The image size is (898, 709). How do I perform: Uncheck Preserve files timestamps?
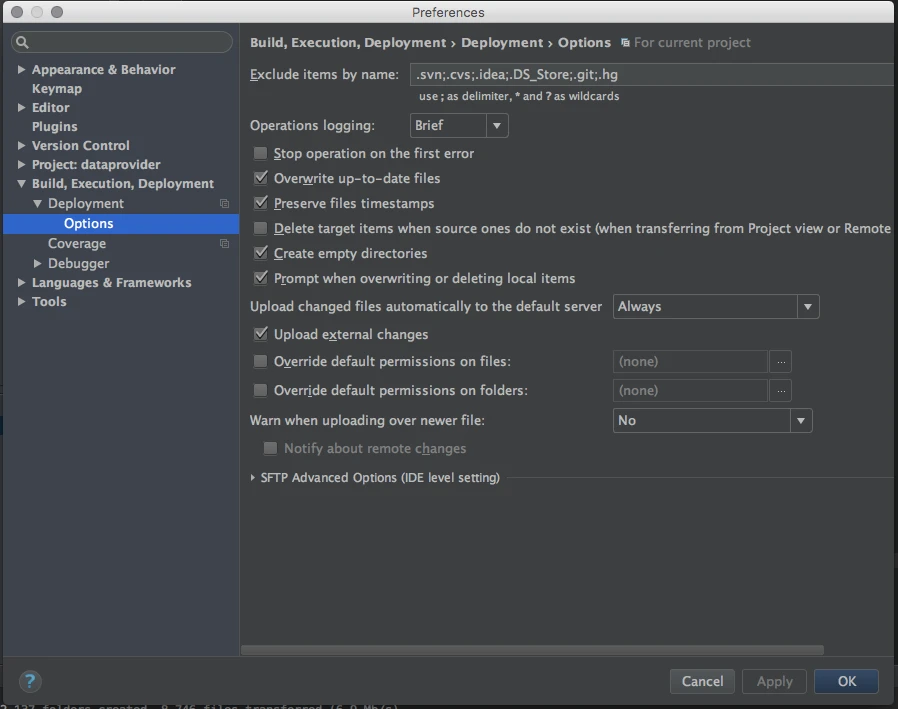pyautogui.click(x=261, y=203)
